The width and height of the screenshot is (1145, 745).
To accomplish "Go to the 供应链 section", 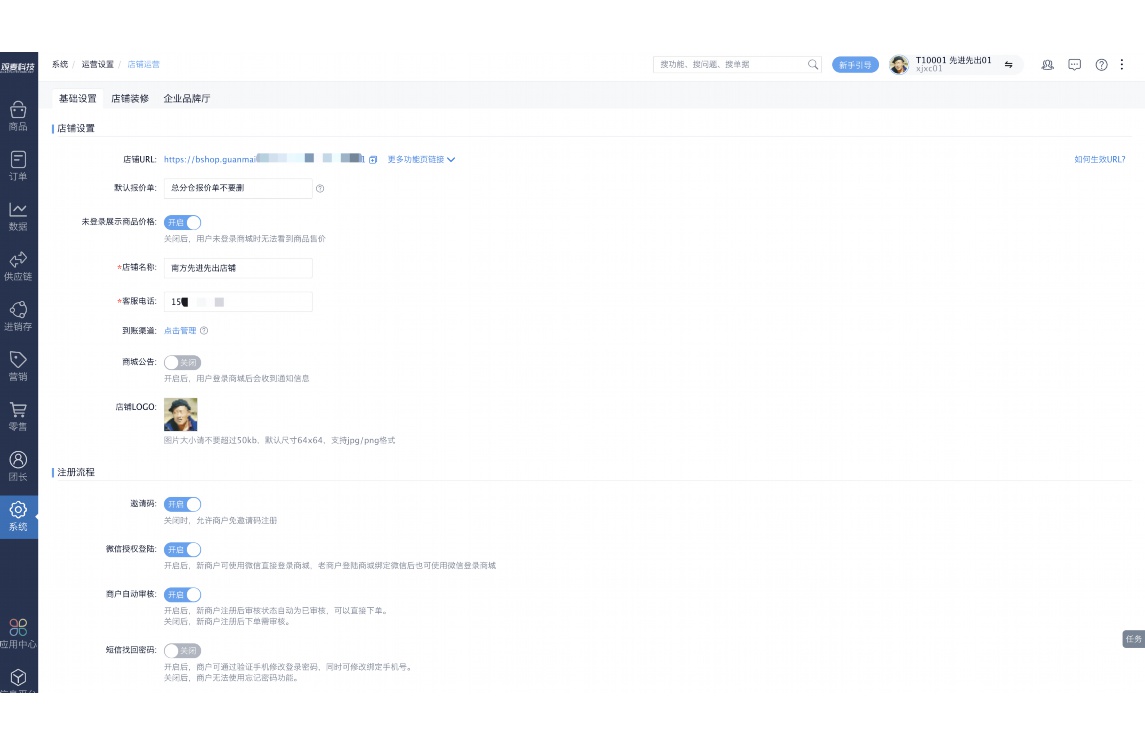I will pyautogui.click(x=17, y=263).
